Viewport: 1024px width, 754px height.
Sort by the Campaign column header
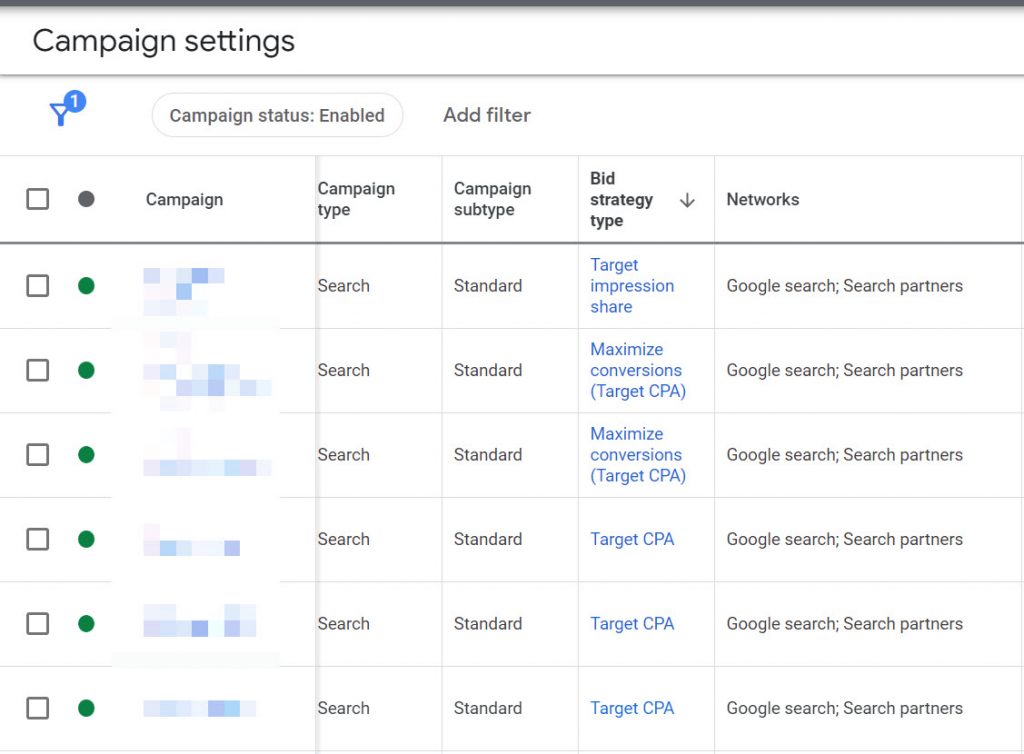[184, 200]
